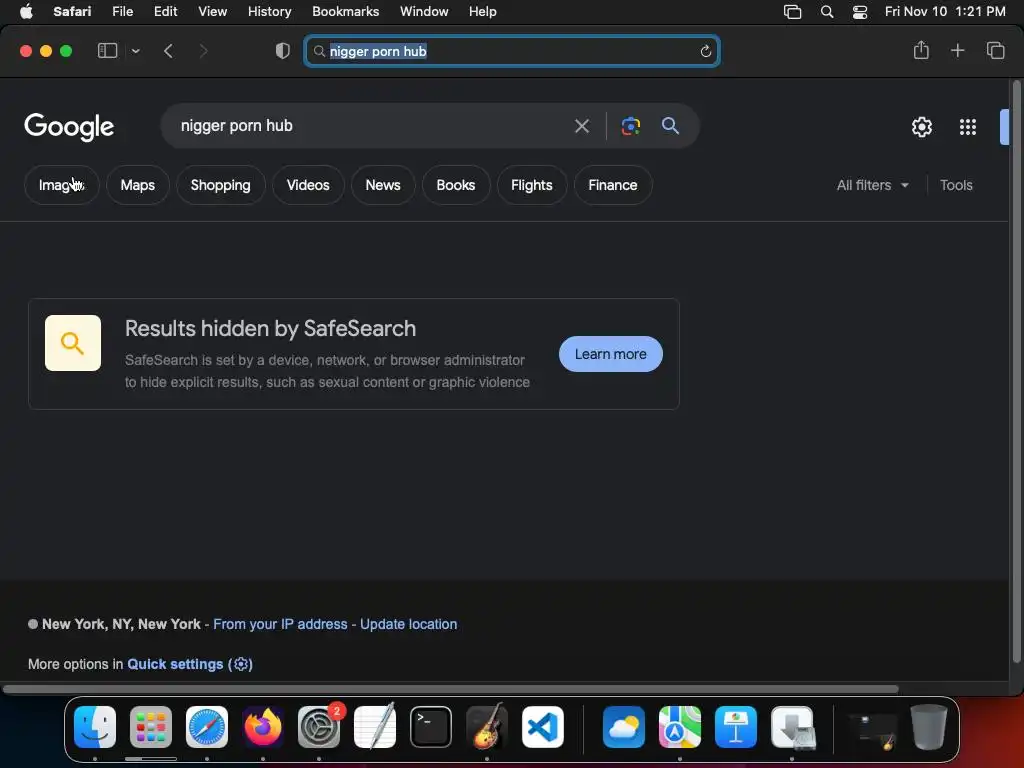The image size is (1024, 768).
Task: Switch to News results
Action: pos(383,185)
